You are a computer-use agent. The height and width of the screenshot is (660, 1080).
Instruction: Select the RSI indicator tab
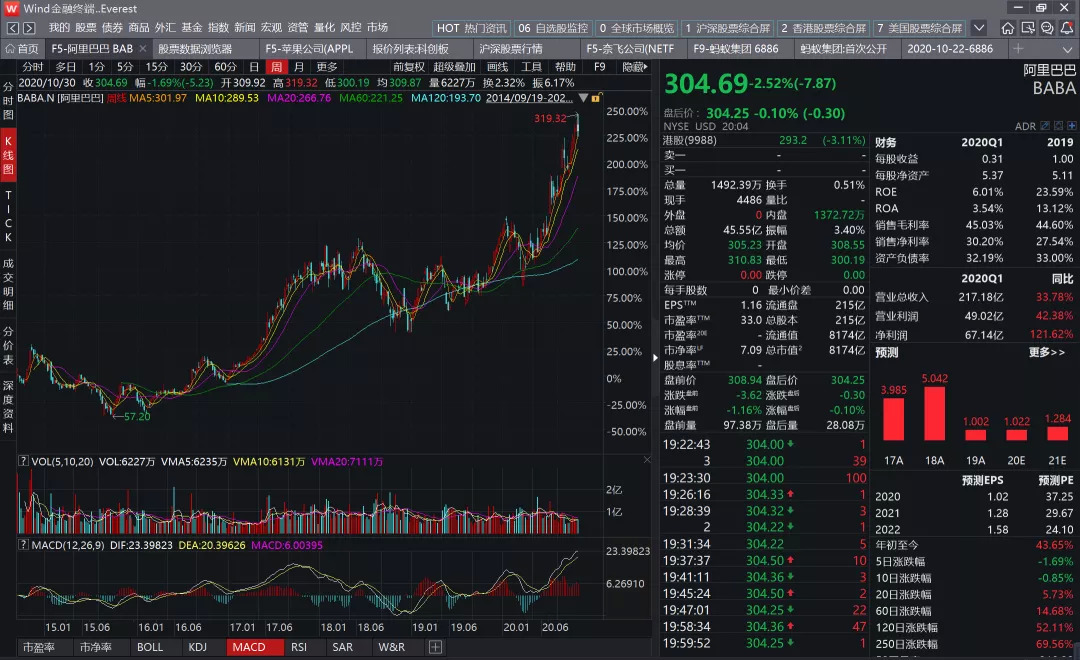point(299,647)
